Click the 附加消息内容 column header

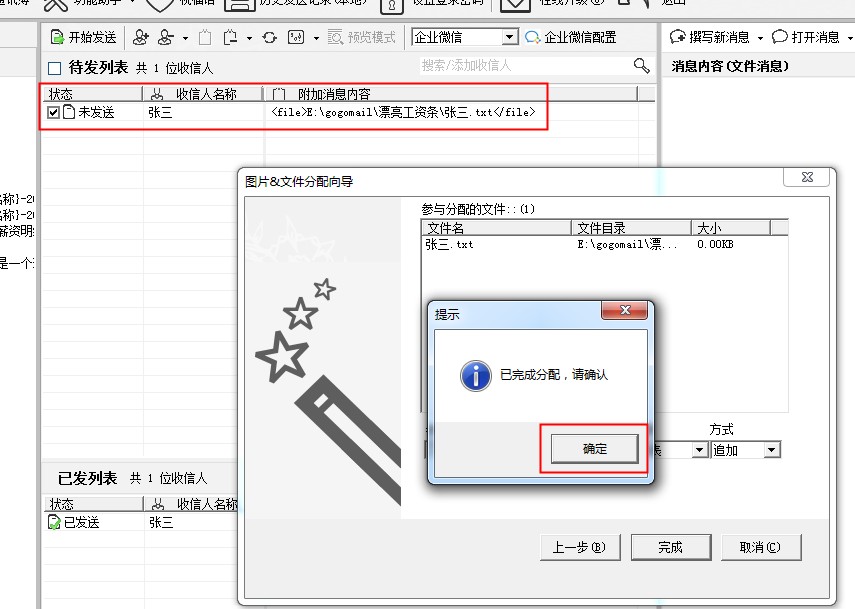coord(450,94)
